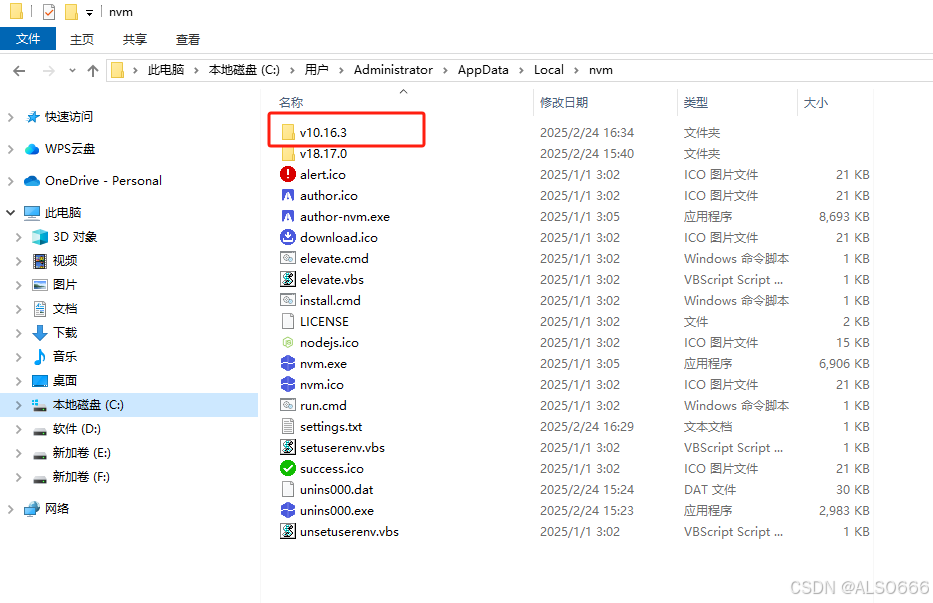Screen dimensions: 933x603
Task: Click the nvm segment in address path
Action: [x=601, y=70]
